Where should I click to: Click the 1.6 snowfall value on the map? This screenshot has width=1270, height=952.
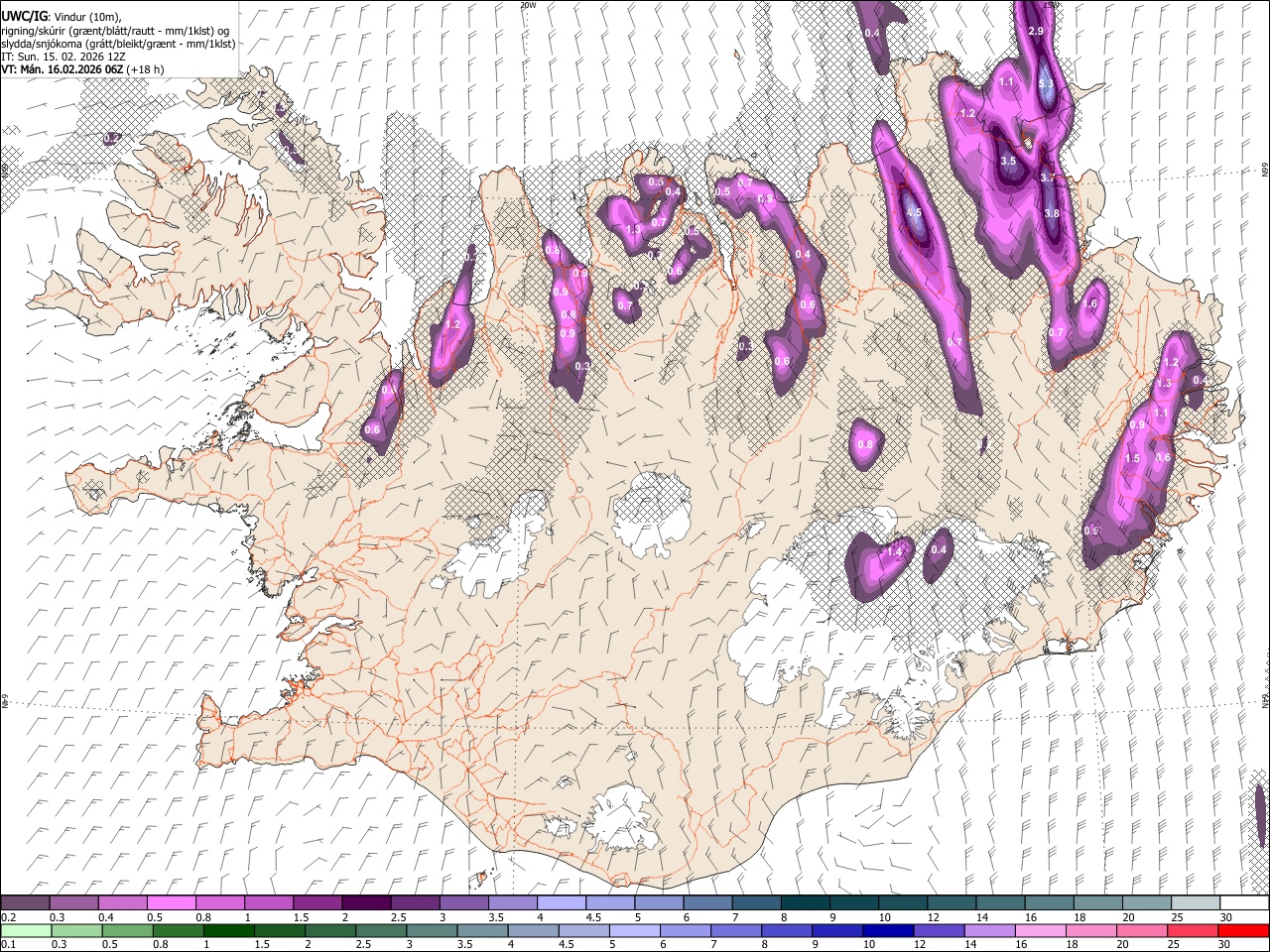click(1091, 304)
